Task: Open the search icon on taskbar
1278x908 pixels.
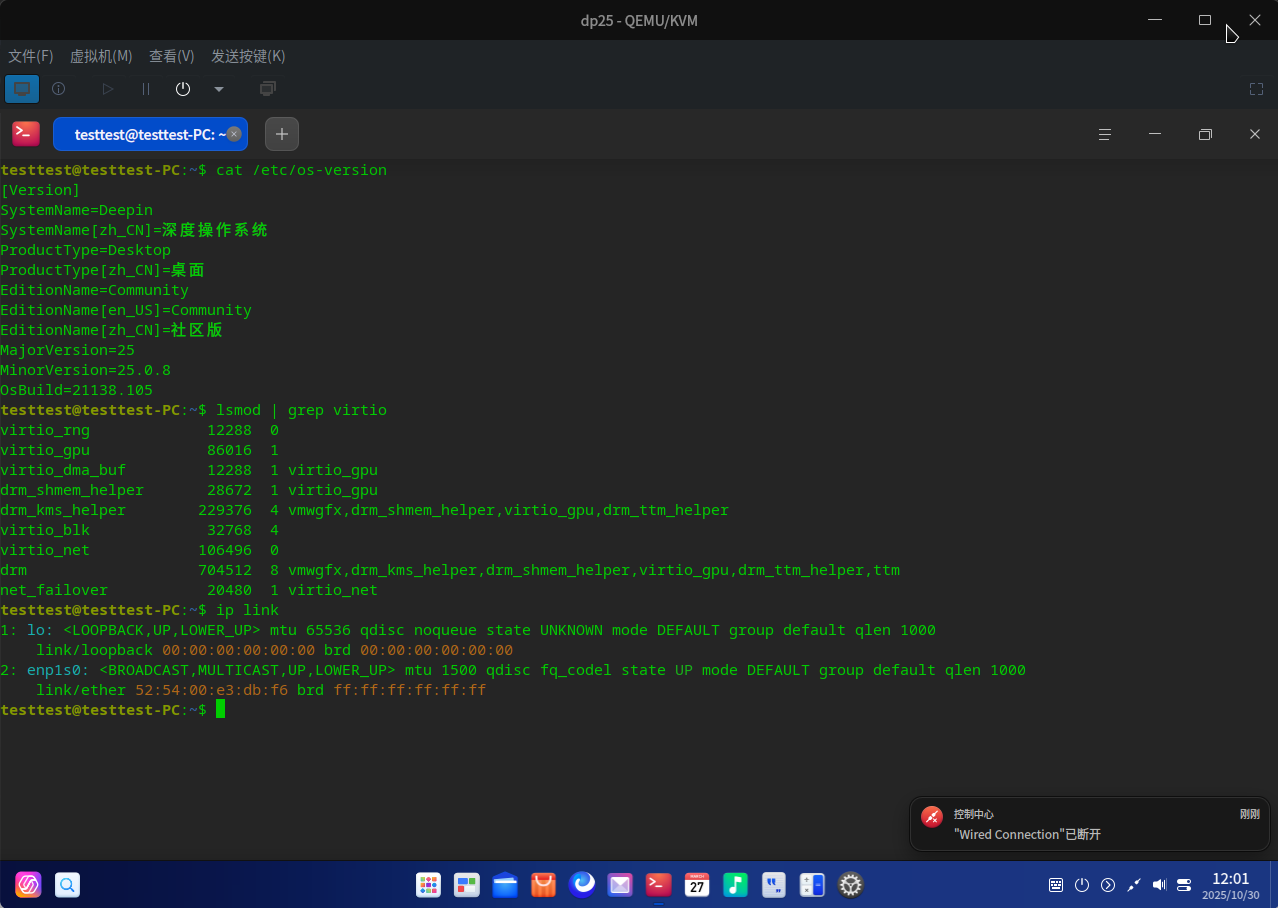Action: 67,885
